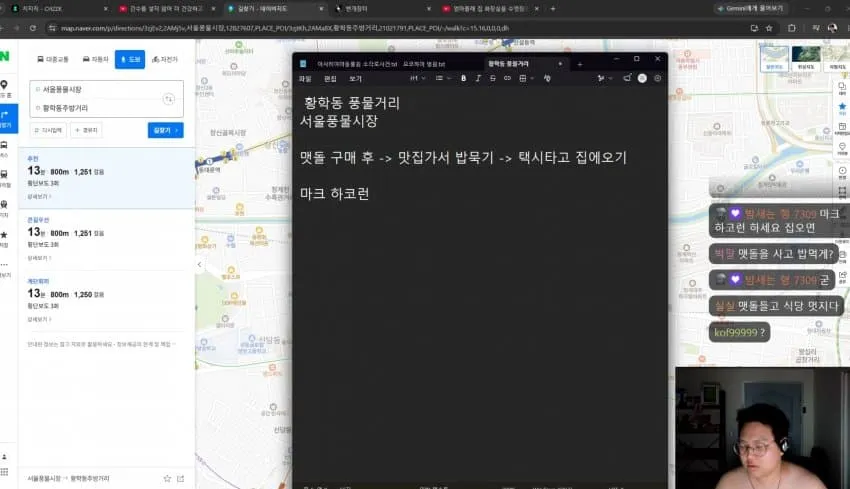Open the list style dropdown in Notepad

[x=443, y=78]
